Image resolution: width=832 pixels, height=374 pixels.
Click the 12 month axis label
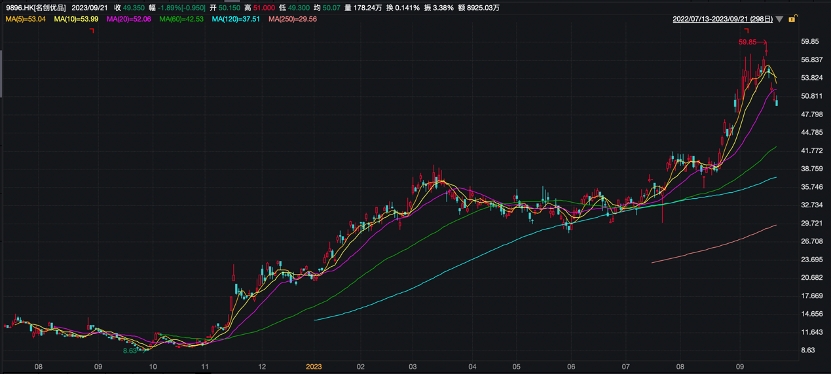[262, 367]
